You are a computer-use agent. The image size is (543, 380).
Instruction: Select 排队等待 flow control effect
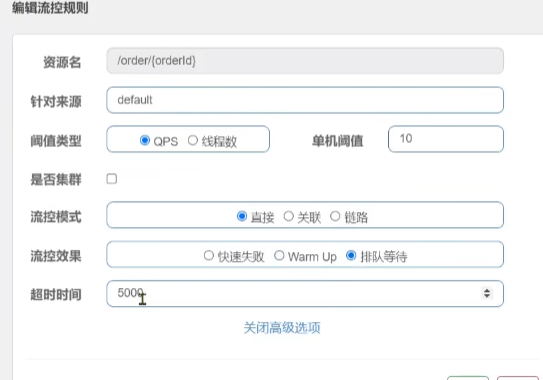coord(351,256)
